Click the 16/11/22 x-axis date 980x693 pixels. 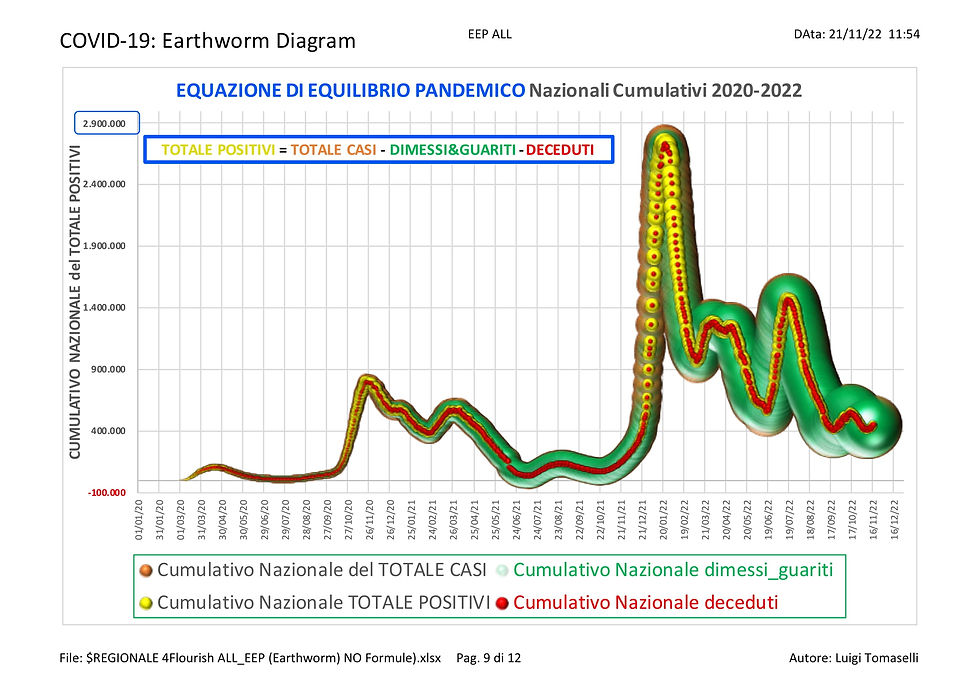[x=873, y=519]
